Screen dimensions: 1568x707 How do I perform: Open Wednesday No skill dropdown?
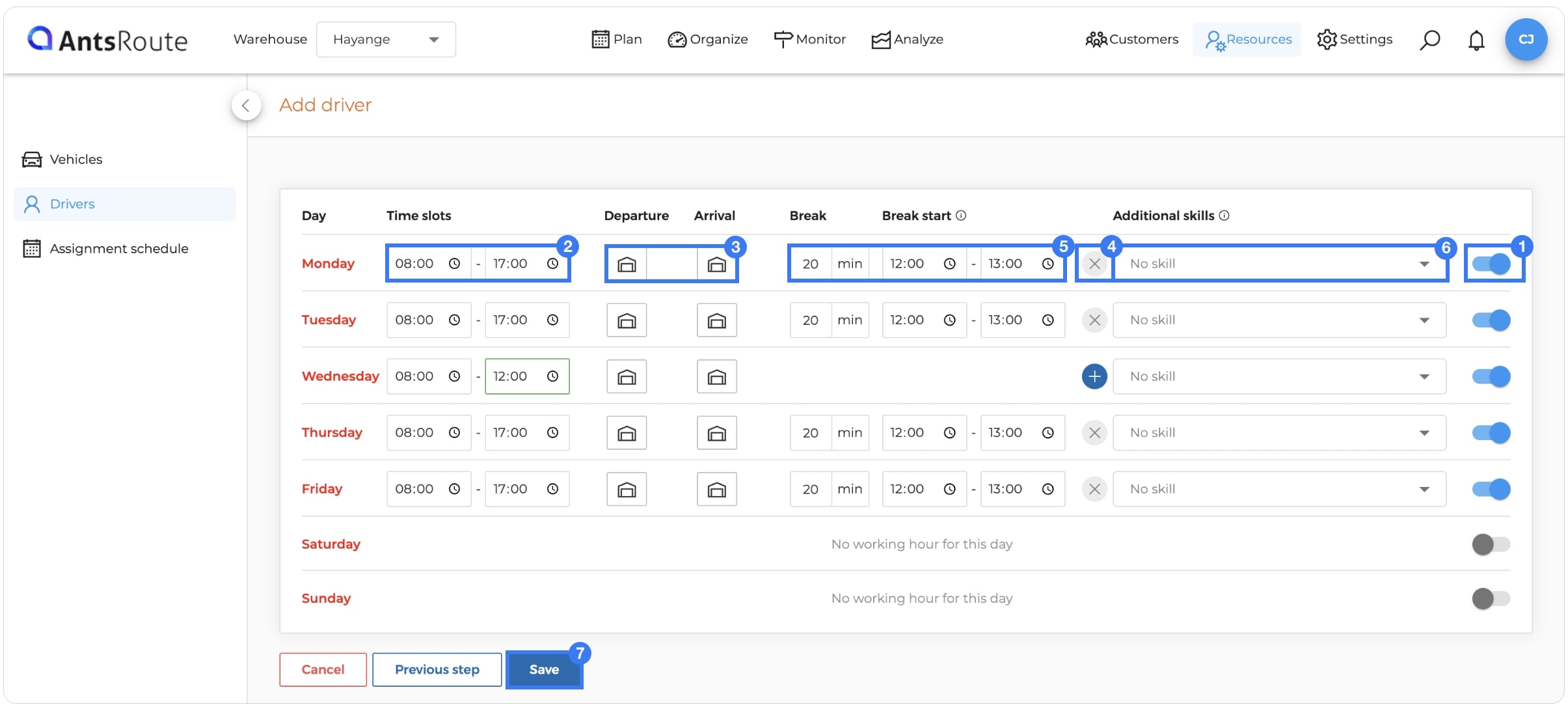[1279, 376]
